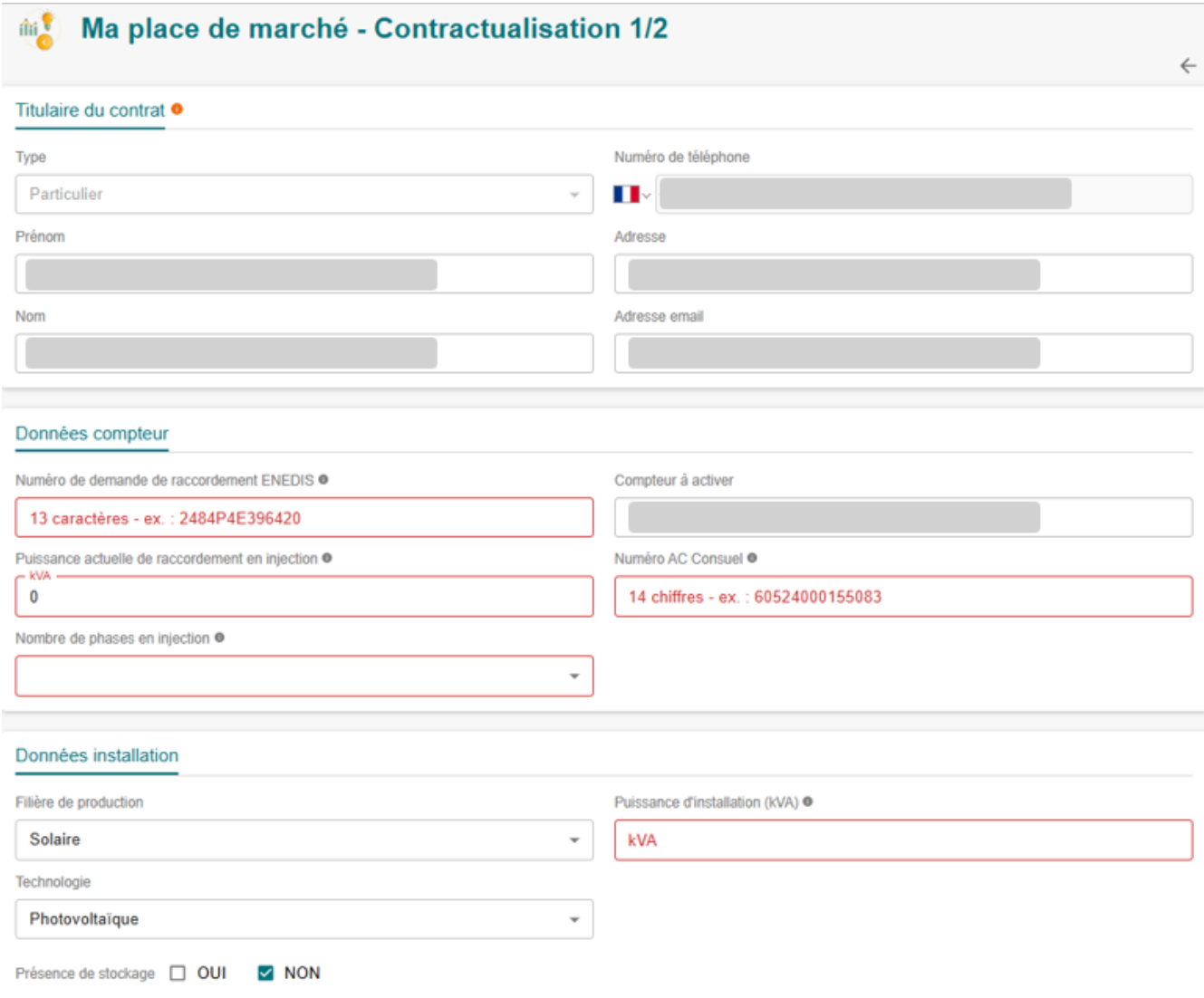This screenshot has width=1204, height=998.
Task: Open the French flag country code selector
Action: pyautogui.click(x=631, y=195)
